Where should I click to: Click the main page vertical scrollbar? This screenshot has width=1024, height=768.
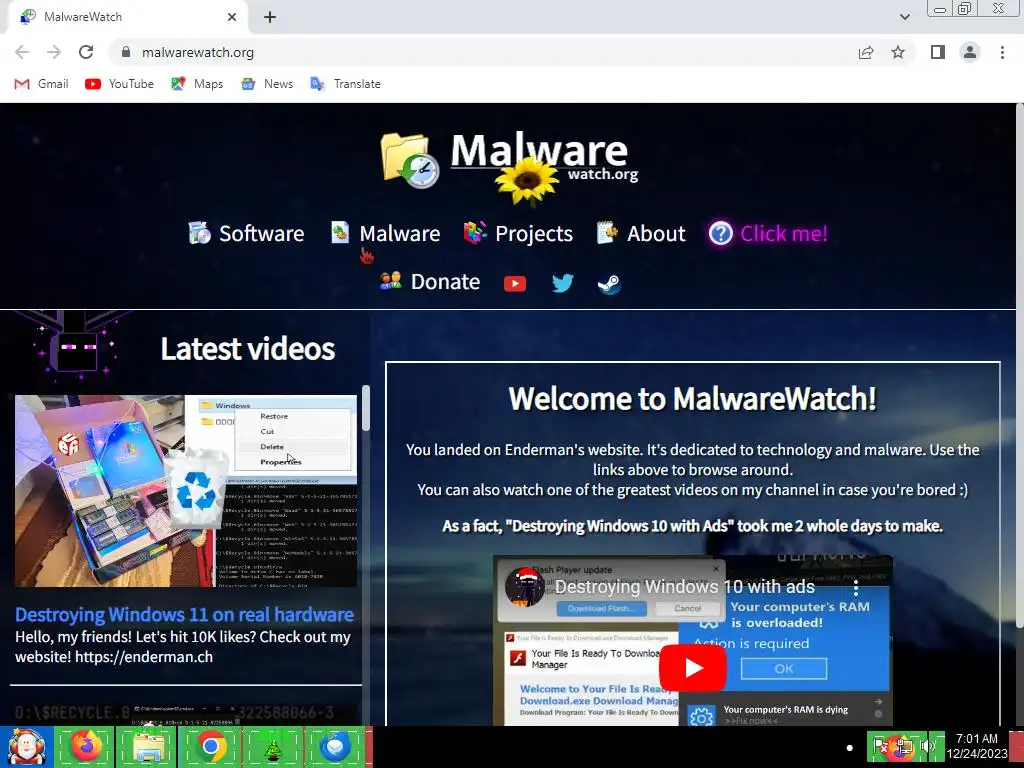(x=1019, y=366)
